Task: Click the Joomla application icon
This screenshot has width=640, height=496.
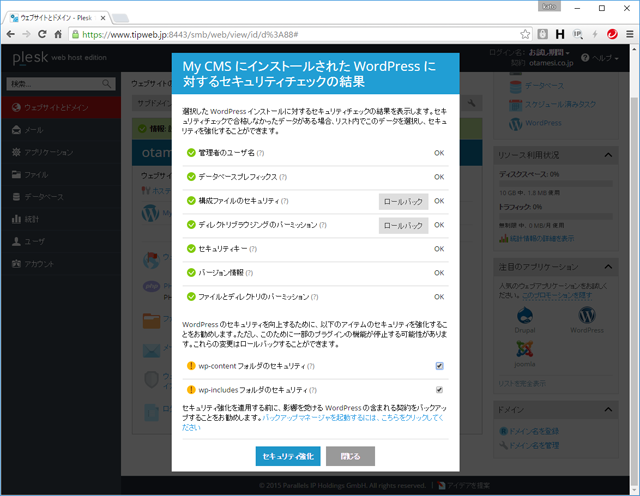Action: (x=525, y=349)
